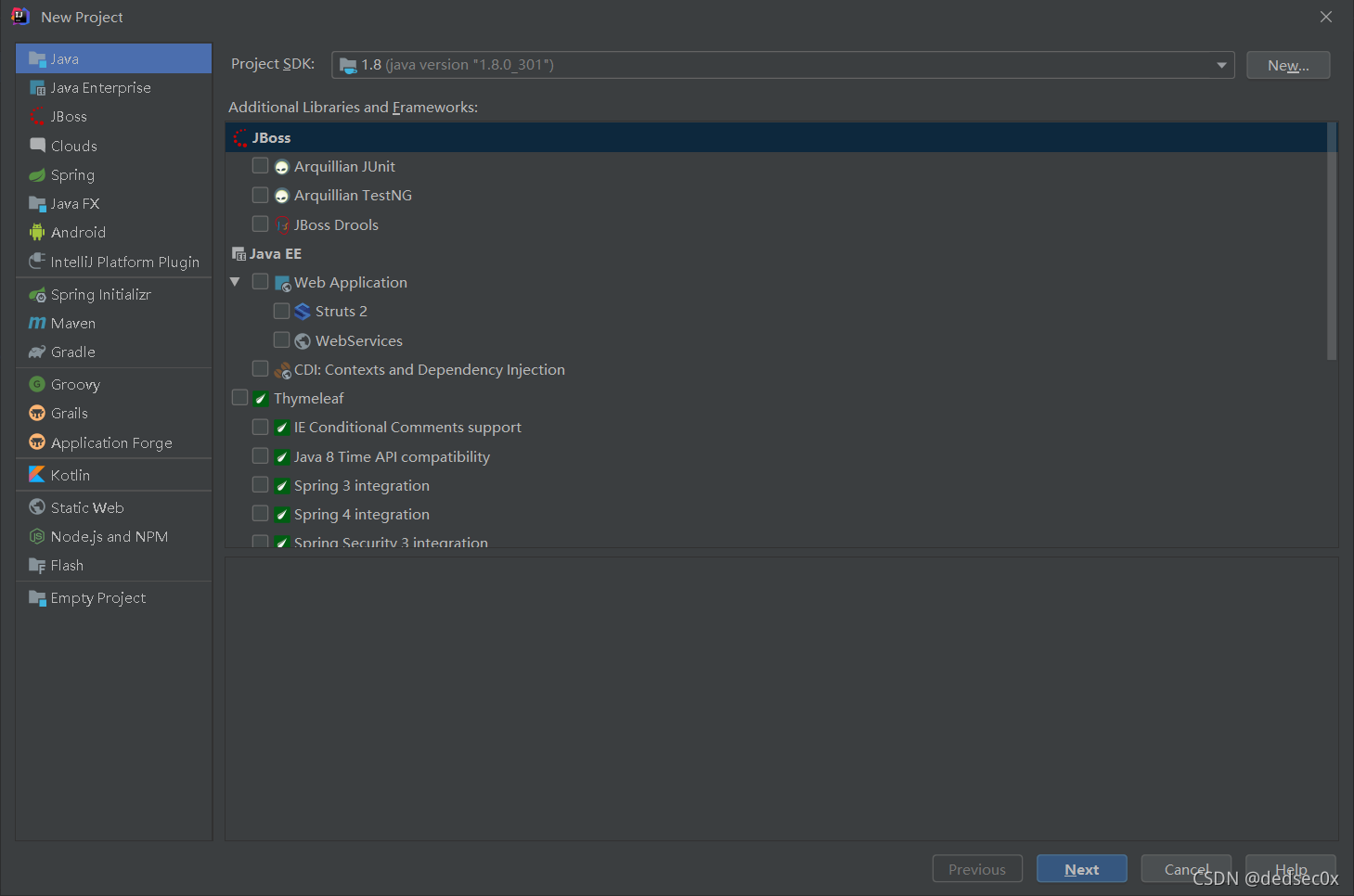Select the Spring leaf icon

point(37,174)
